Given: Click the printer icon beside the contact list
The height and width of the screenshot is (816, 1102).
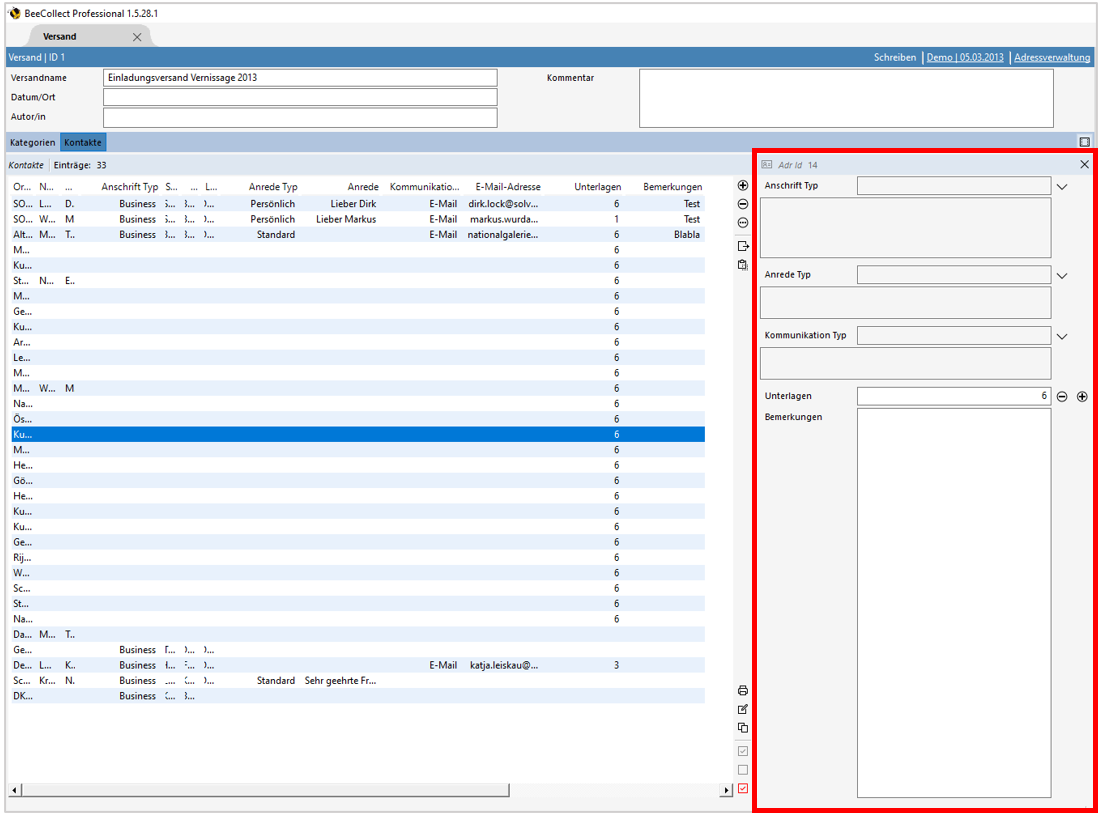Looking at the screenshot, I should 742,691.
